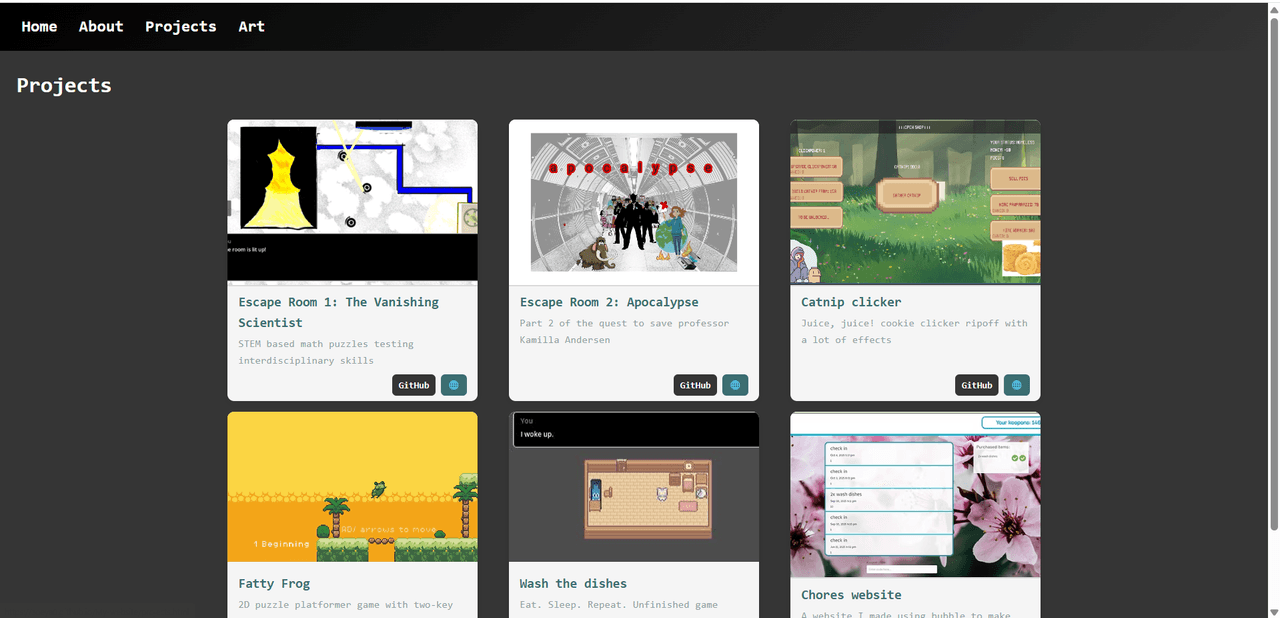Click the Fatty Frog card title
The width and height of the screenshot is (1280, 618).
274,584
